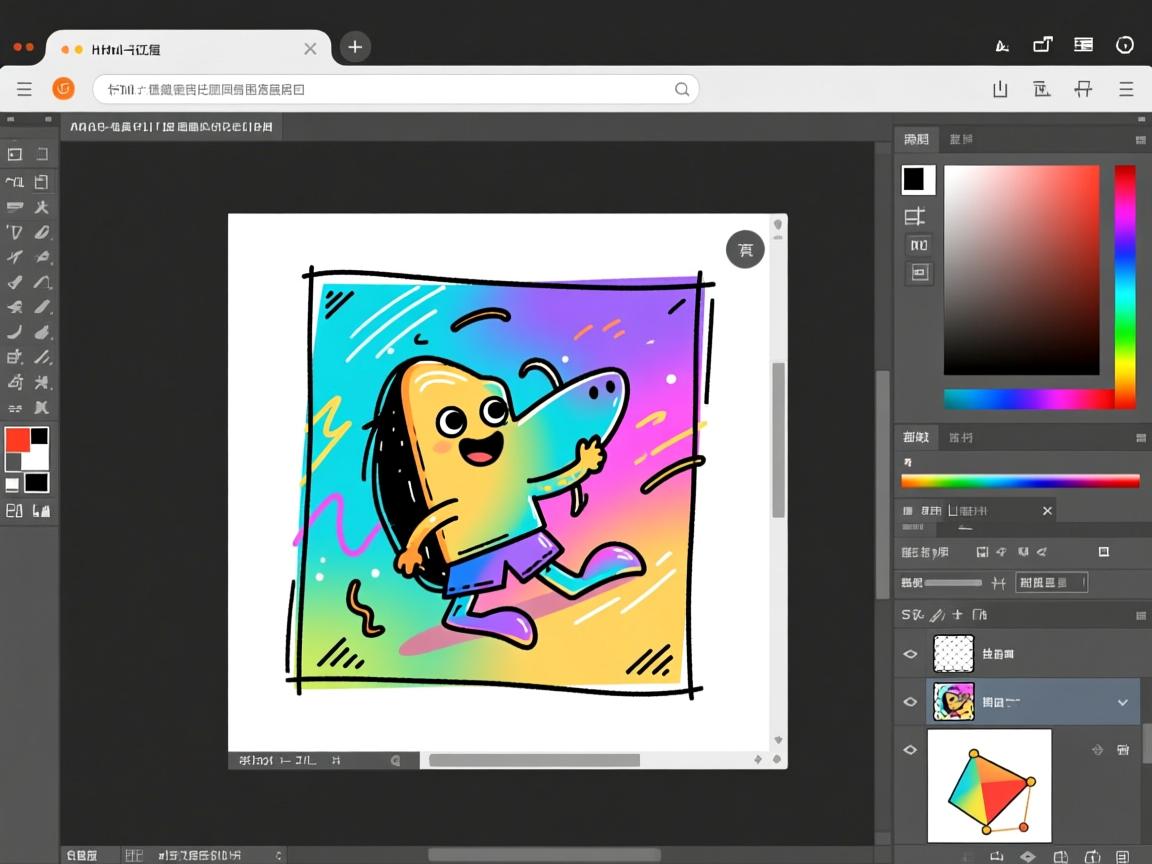Select the top-left rectangle tool in the left toolbar
Viewport: 1152px width, 864px height.
(15, 154)
